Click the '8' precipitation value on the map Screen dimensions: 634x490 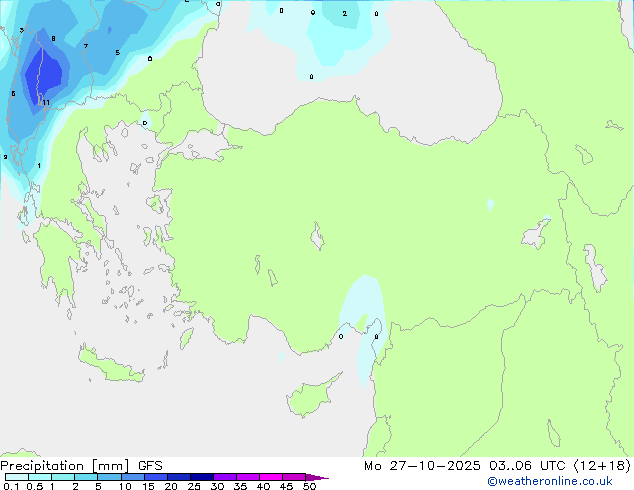pyautogui.click(x=53, y=39)
